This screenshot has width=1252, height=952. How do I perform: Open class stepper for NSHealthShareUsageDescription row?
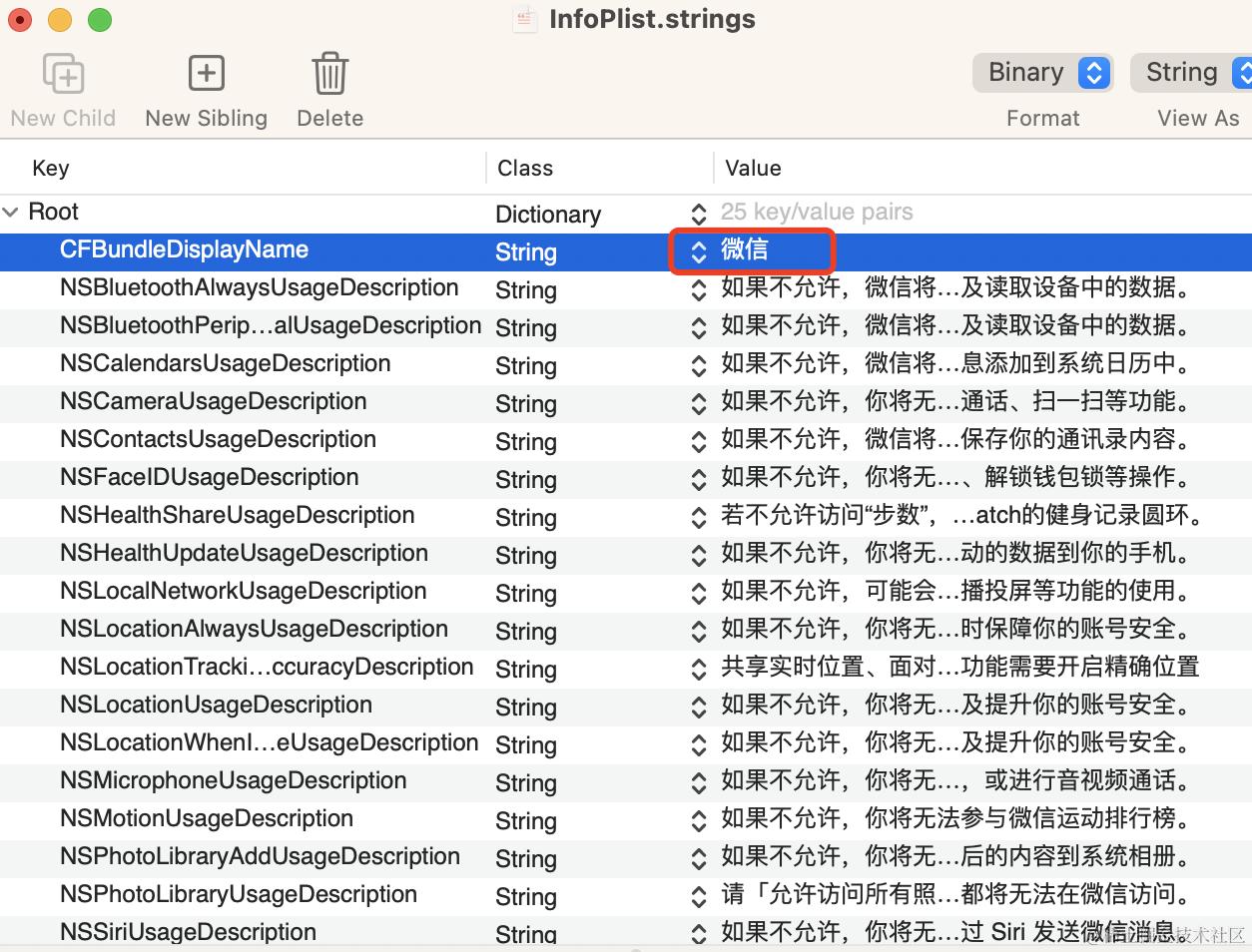point(699,517)
